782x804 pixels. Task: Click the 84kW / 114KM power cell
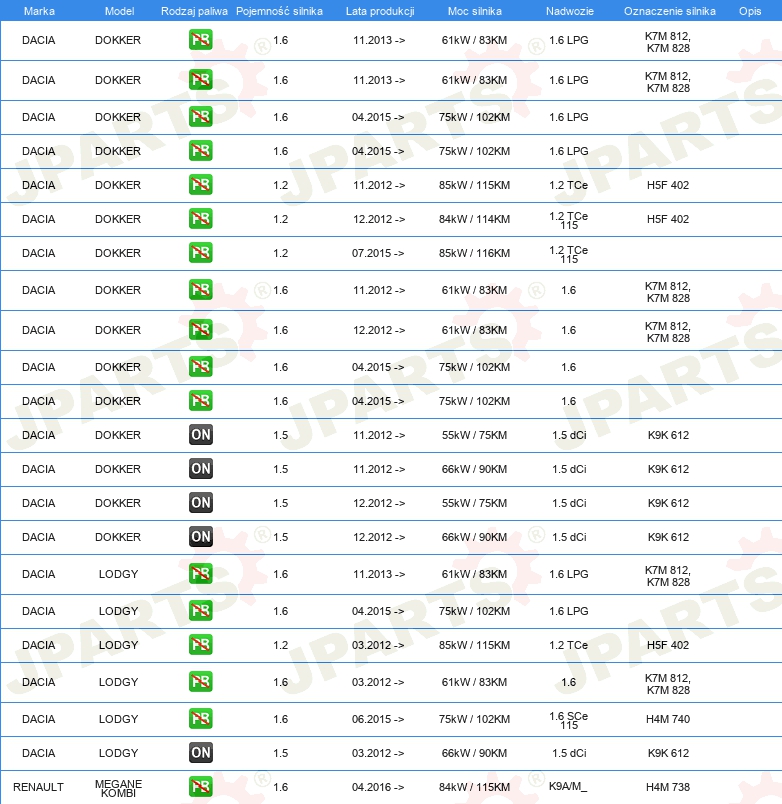(x=474, y=219)
